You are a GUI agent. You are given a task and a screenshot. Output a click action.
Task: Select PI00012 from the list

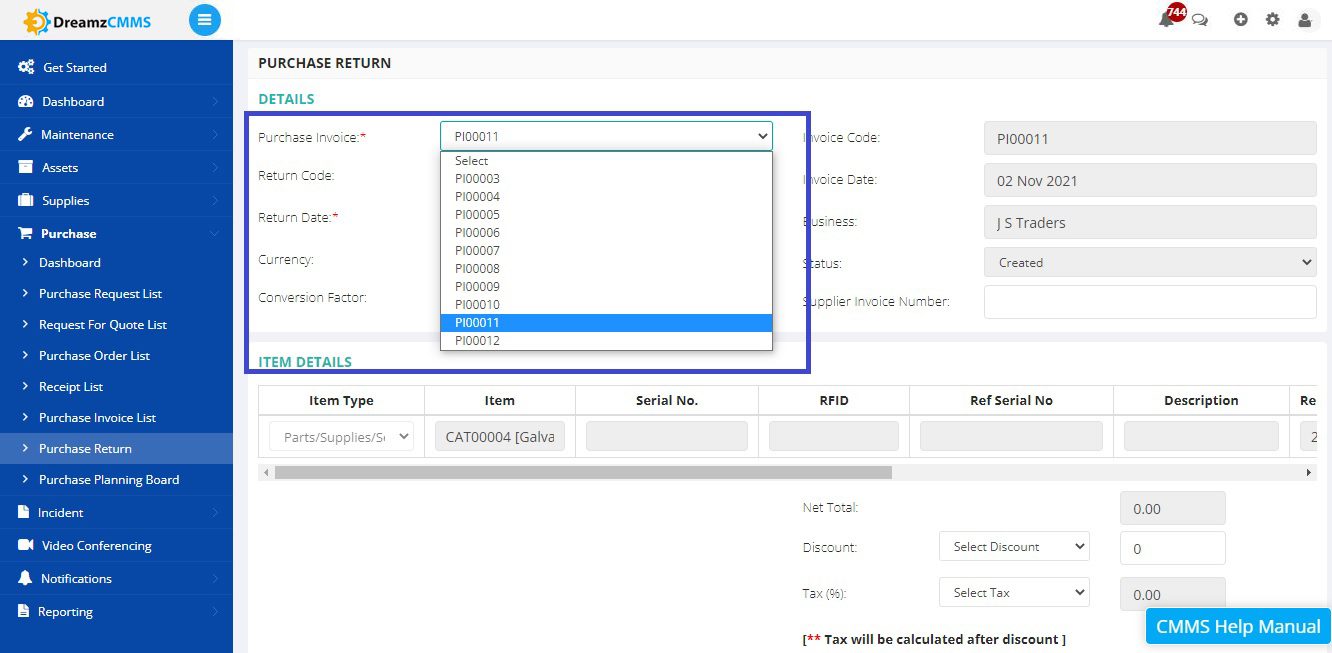(606, 340)
